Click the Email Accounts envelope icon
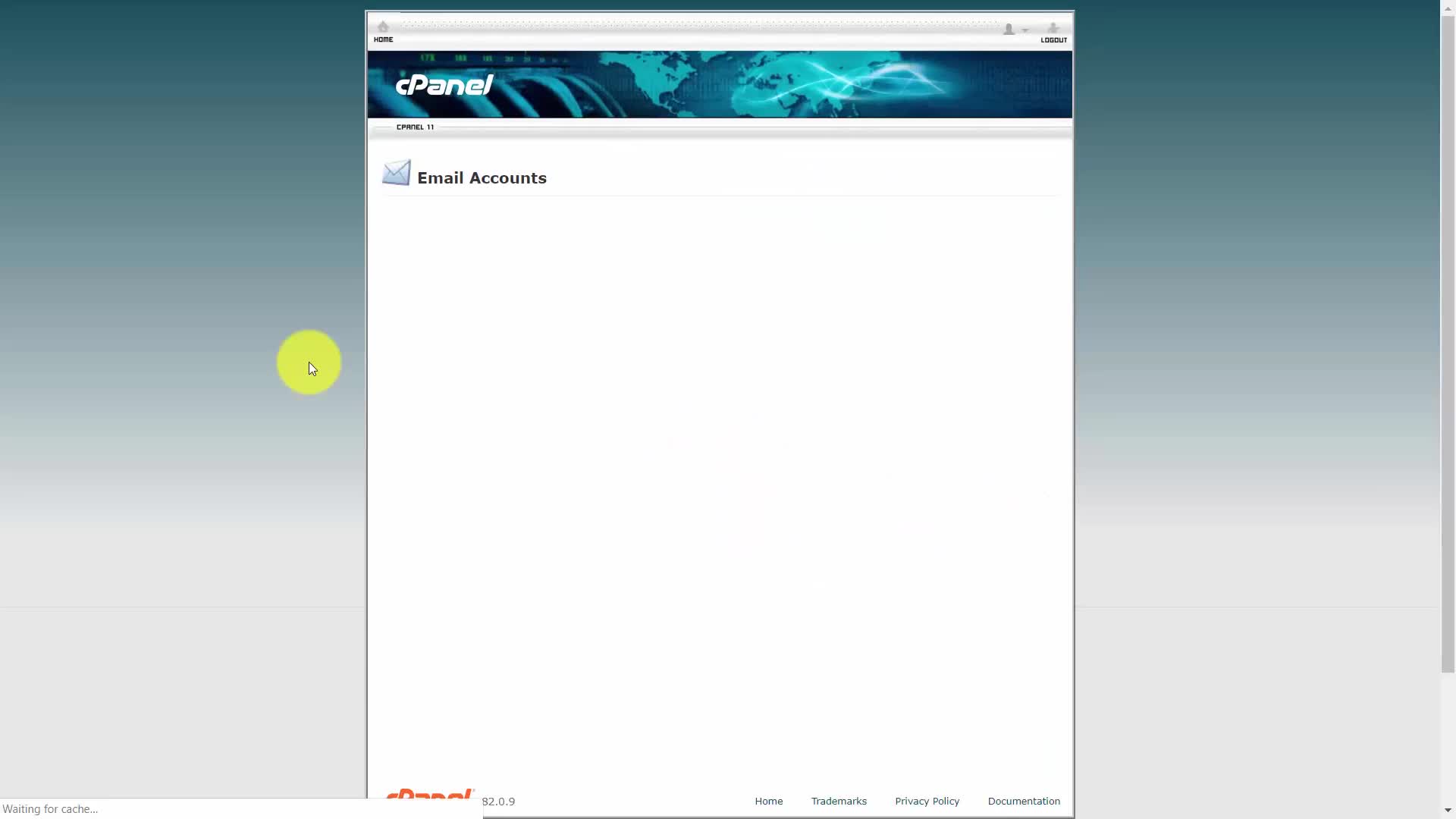The image size is (1456, 819). coord(396,173)
